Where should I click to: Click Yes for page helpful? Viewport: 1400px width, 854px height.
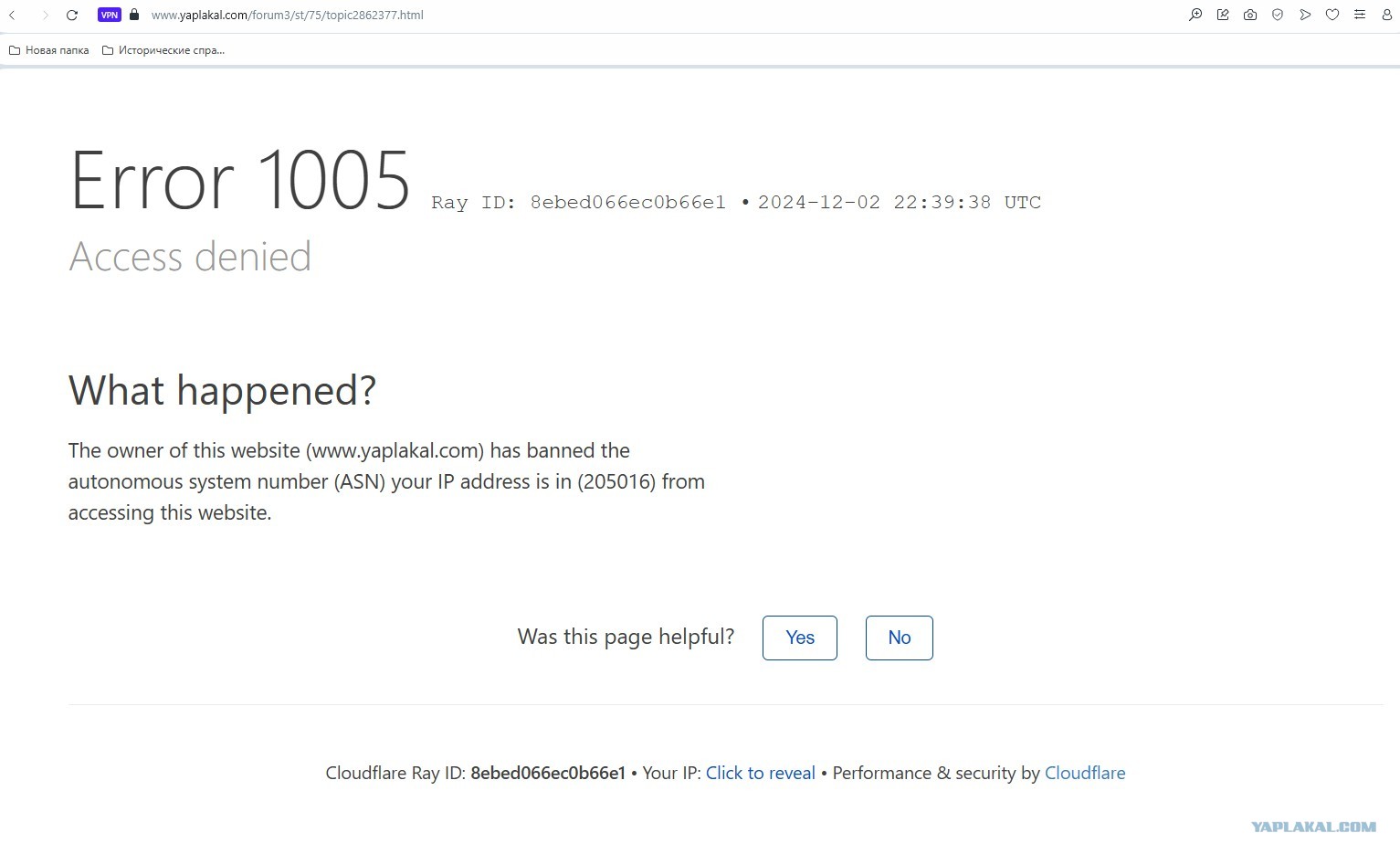800,638
